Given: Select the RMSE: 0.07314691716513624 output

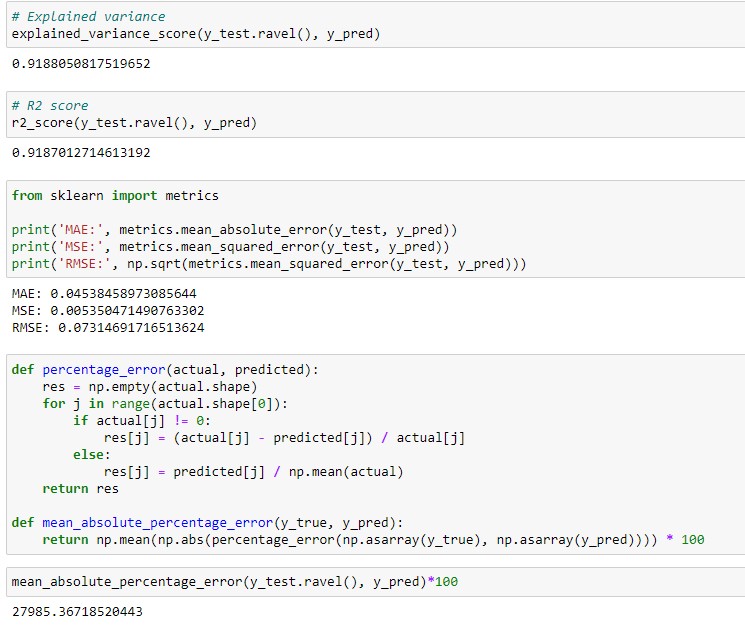Looking at the screenshot, I should click(108, 328).
